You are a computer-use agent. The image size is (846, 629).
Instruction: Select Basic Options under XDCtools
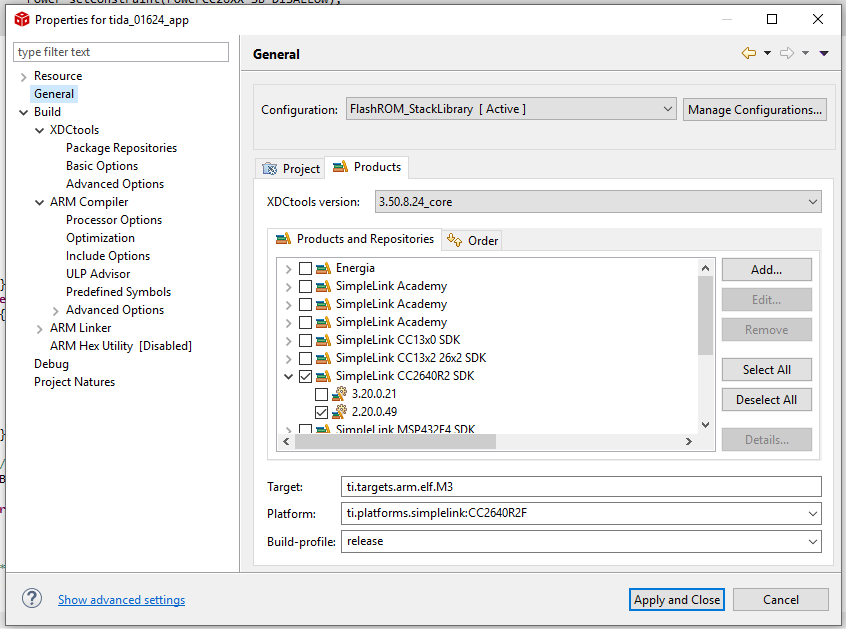click(102, 166)
